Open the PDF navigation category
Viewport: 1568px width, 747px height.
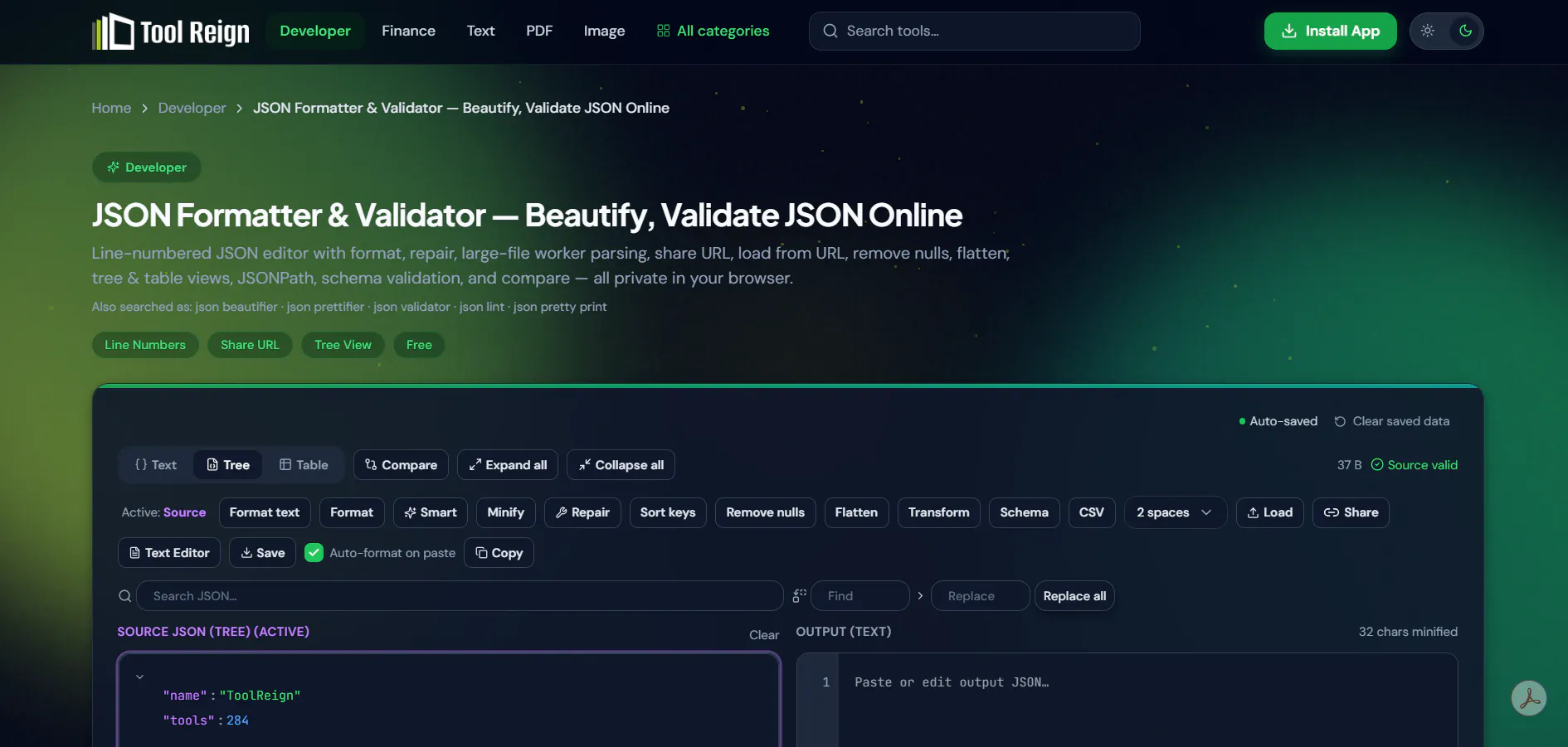pyautogui.click(x=539, y=31)
